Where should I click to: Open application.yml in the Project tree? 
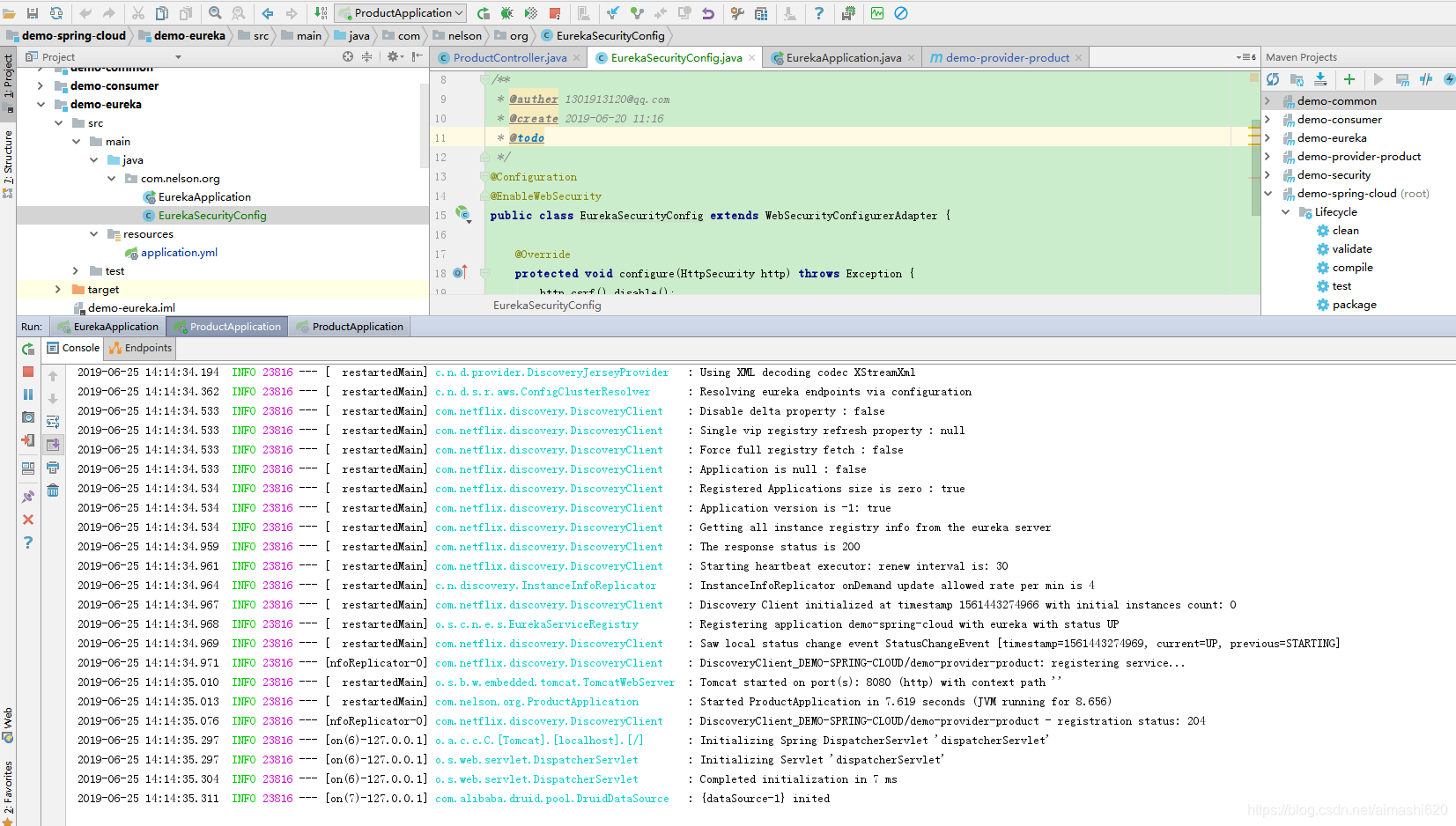tap(179, 253)
